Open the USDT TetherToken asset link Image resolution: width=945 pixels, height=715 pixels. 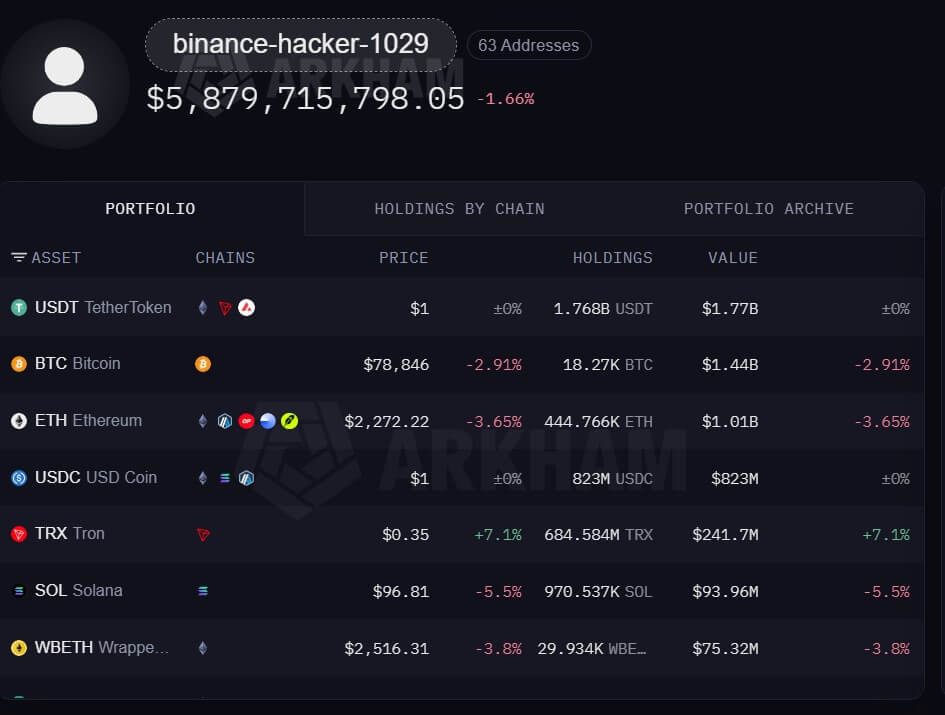103,307
